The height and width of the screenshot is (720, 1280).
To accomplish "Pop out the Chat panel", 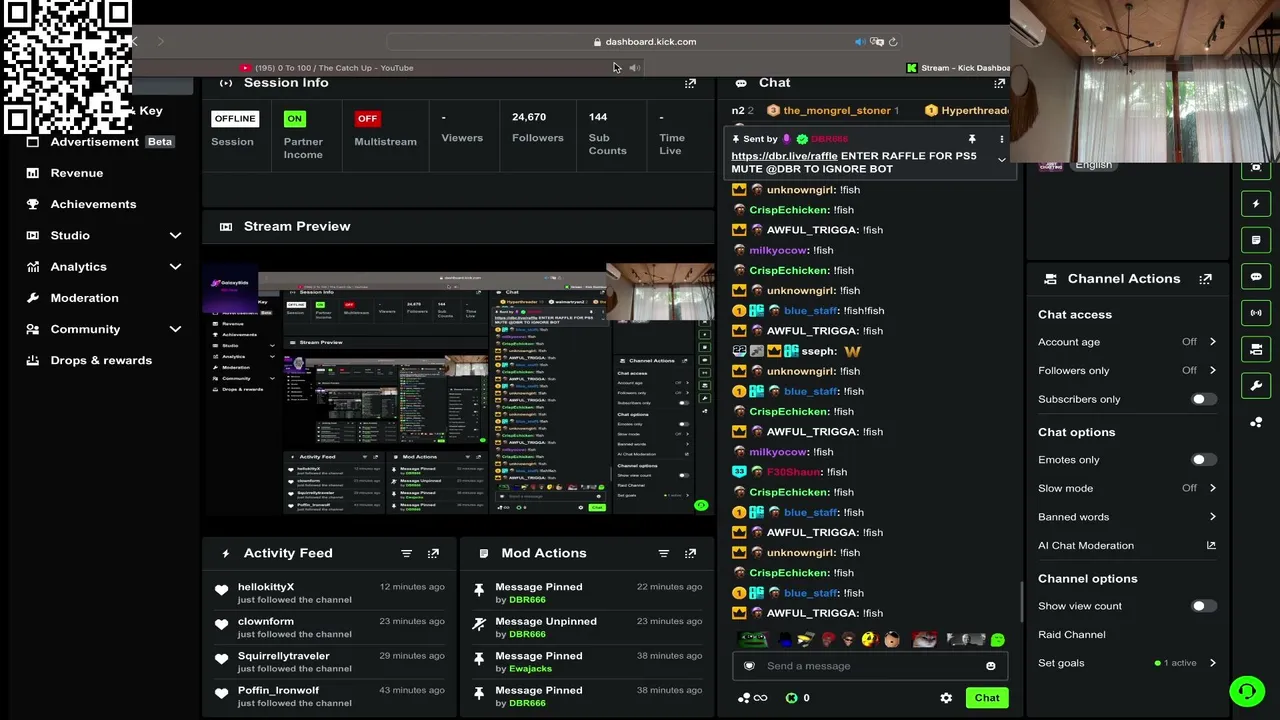I will [x=999, y=83].
